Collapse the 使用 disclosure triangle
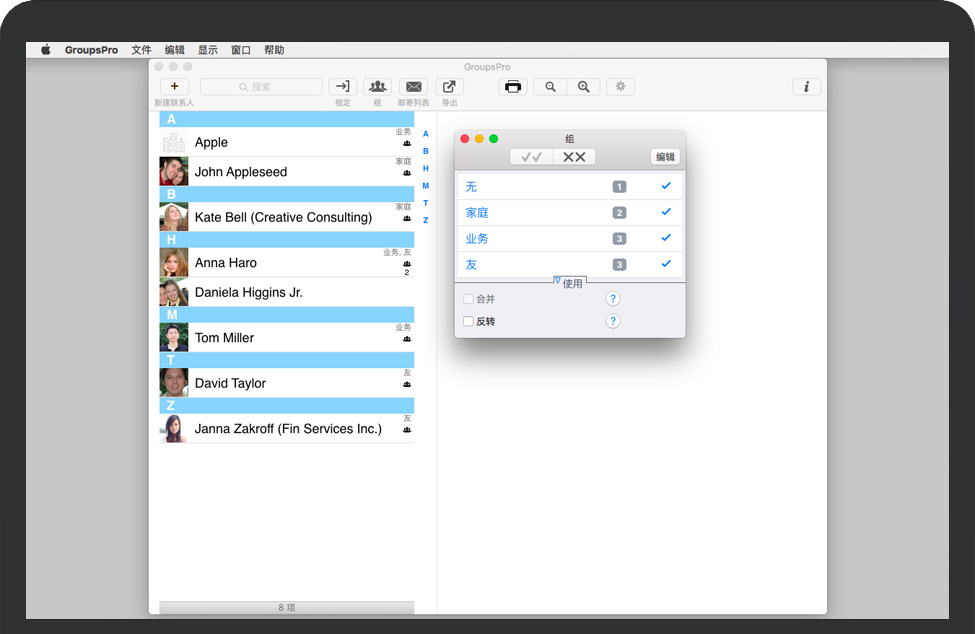Viewport: 975px width, 634px height. coord(557,282)
